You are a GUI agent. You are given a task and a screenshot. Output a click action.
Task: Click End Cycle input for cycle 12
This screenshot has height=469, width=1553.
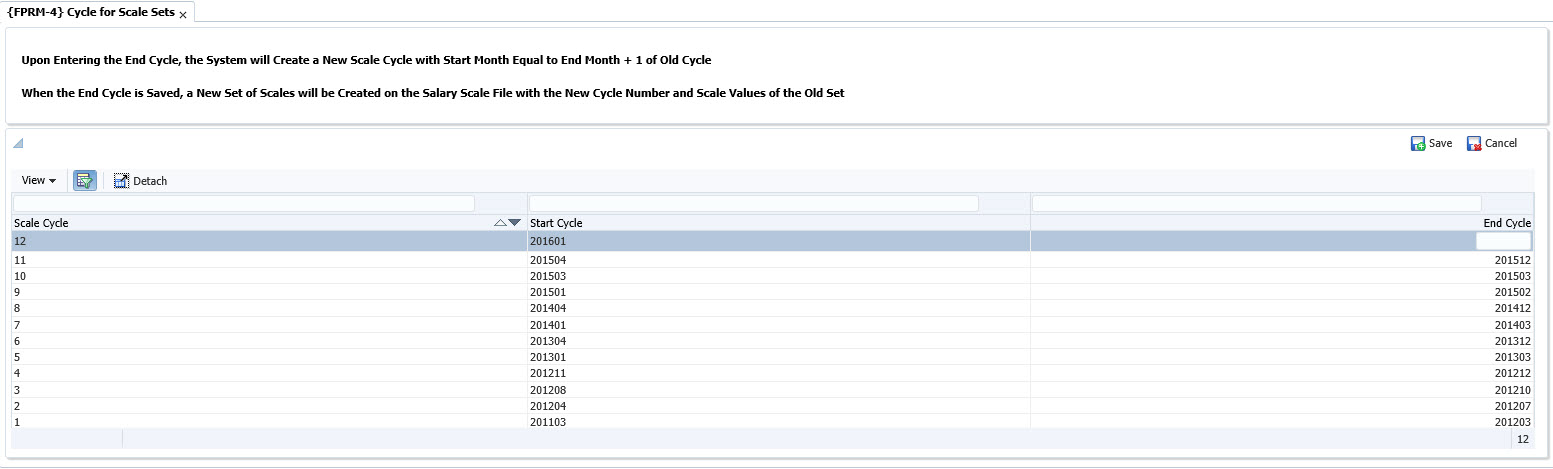(1503, 241)
